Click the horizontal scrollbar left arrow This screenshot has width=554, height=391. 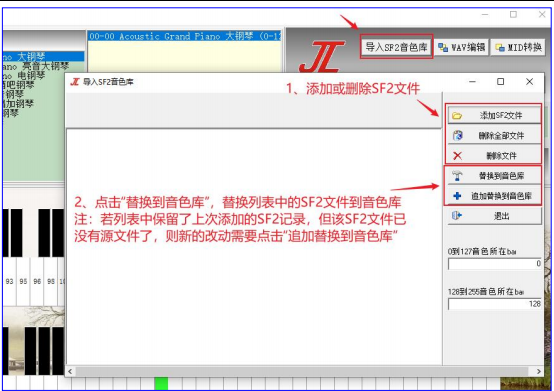pos(70,371)
